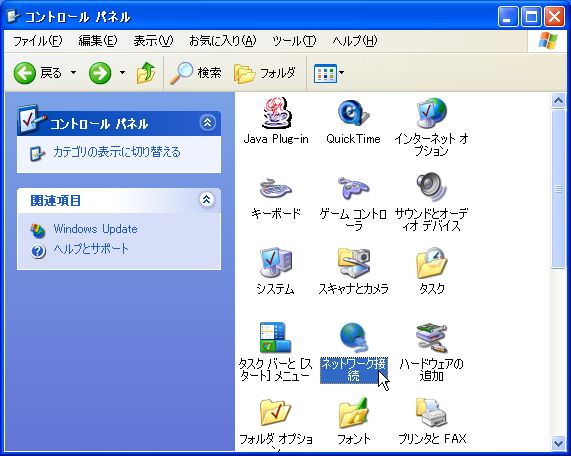Click the Windows Update globe icon

pos(38,231)
